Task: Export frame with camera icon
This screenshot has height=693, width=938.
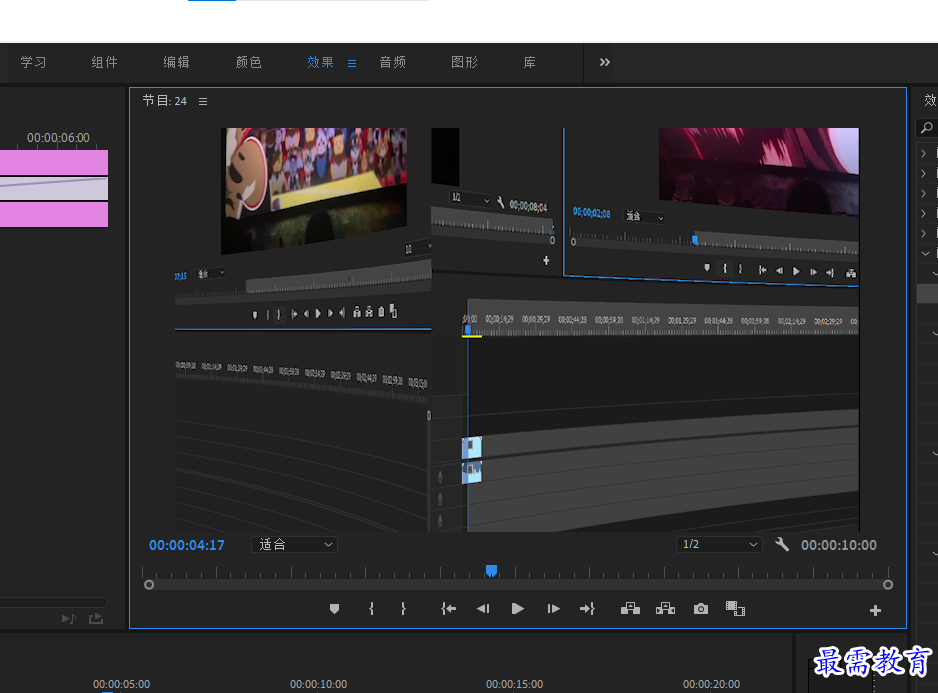Action: pos(701,609)
